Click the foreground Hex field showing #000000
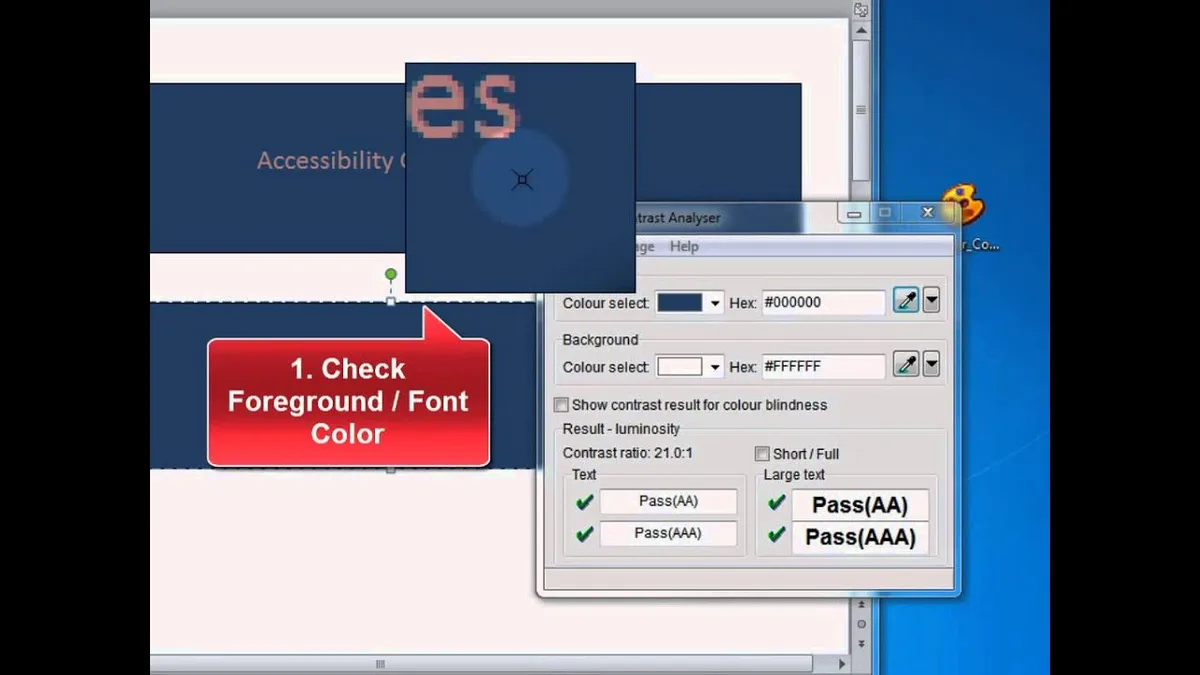 824,302
